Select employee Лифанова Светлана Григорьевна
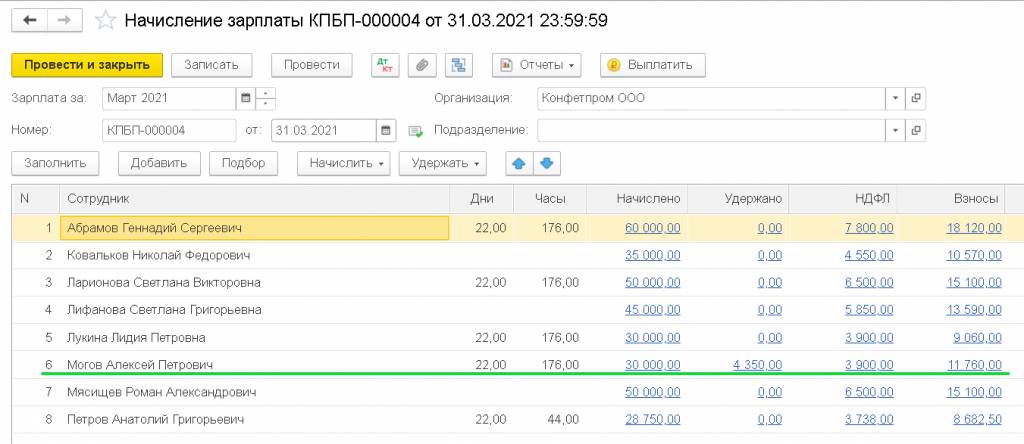The image size is (1024, 444). (164, 310)
